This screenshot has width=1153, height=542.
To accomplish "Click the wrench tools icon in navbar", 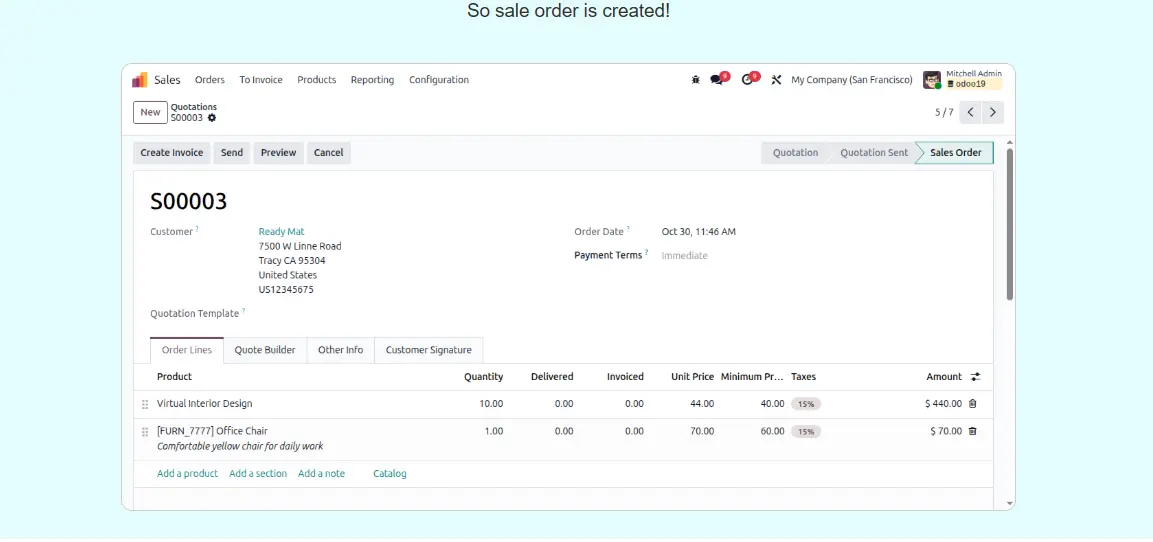I will pos(776,80).
